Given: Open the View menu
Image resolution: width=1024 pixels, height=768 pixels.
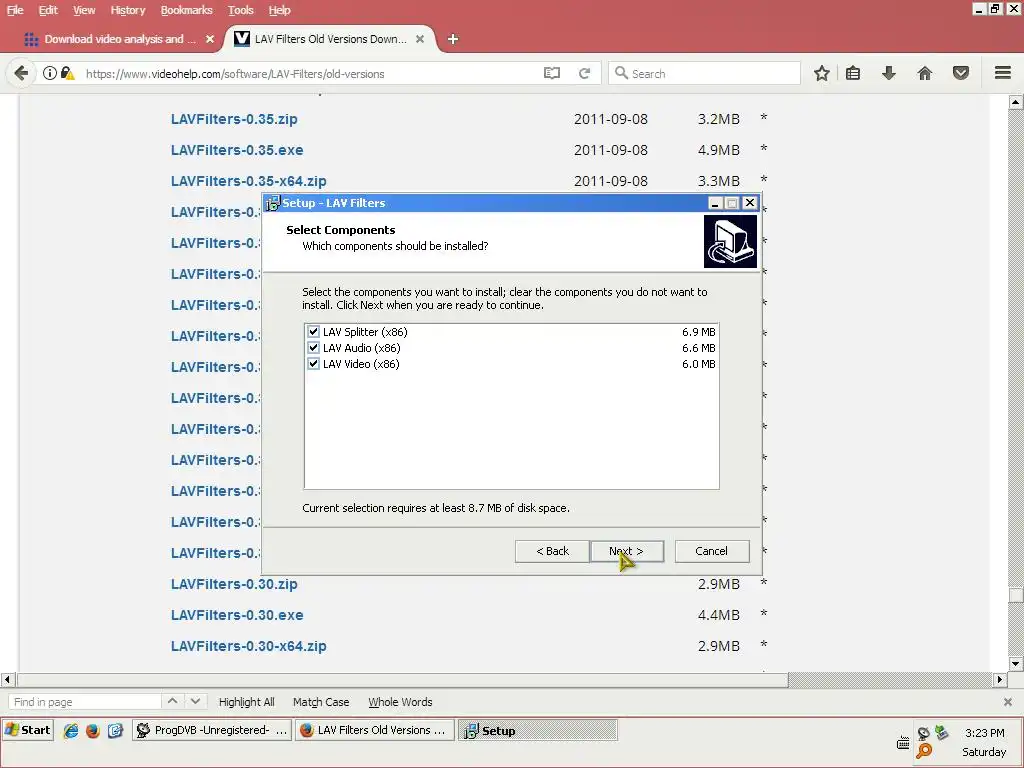Looking at the screenshot, I should click(x=84, y=10).
